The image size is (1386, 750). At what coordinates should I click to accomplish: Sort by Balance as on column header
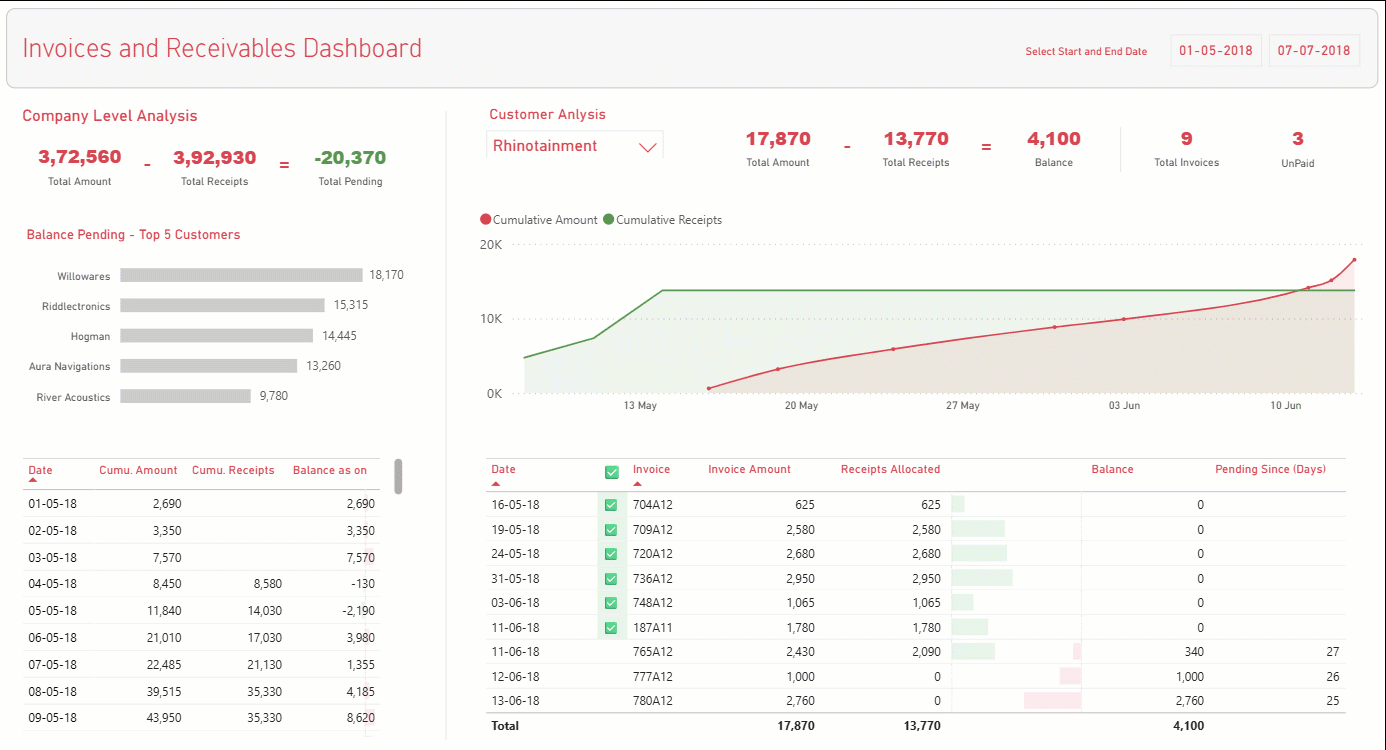point(330,470)
